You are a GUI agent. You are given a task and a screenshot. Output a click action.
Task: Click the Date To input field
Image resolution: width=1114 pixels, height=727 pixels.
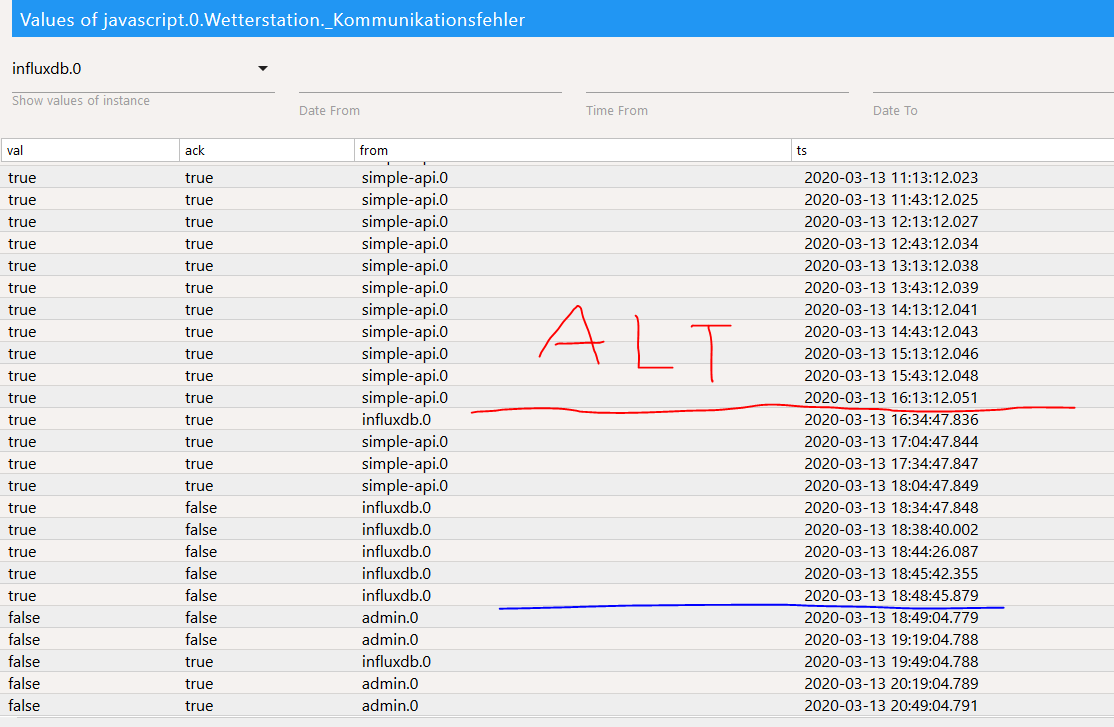tap(993, 78)
